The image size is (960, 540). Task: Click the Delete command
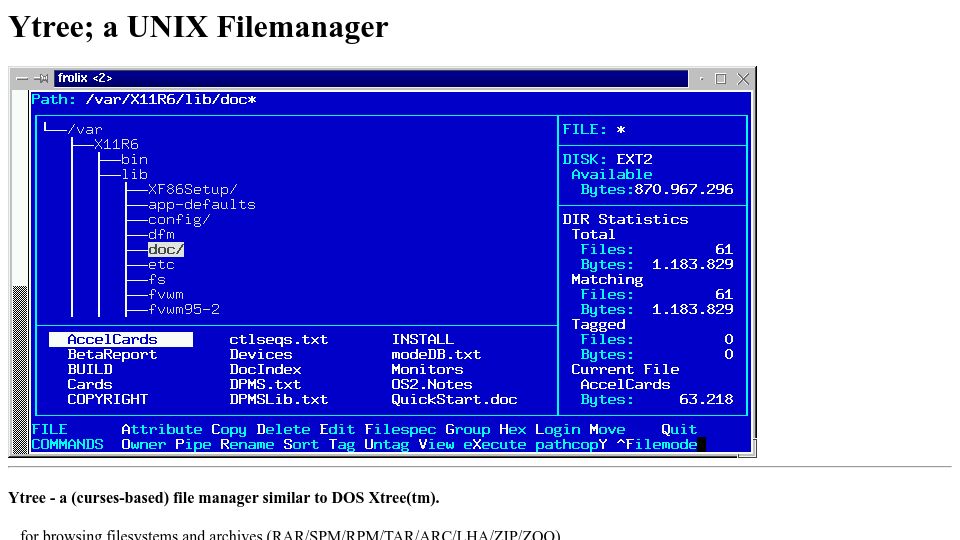(283, 429)
